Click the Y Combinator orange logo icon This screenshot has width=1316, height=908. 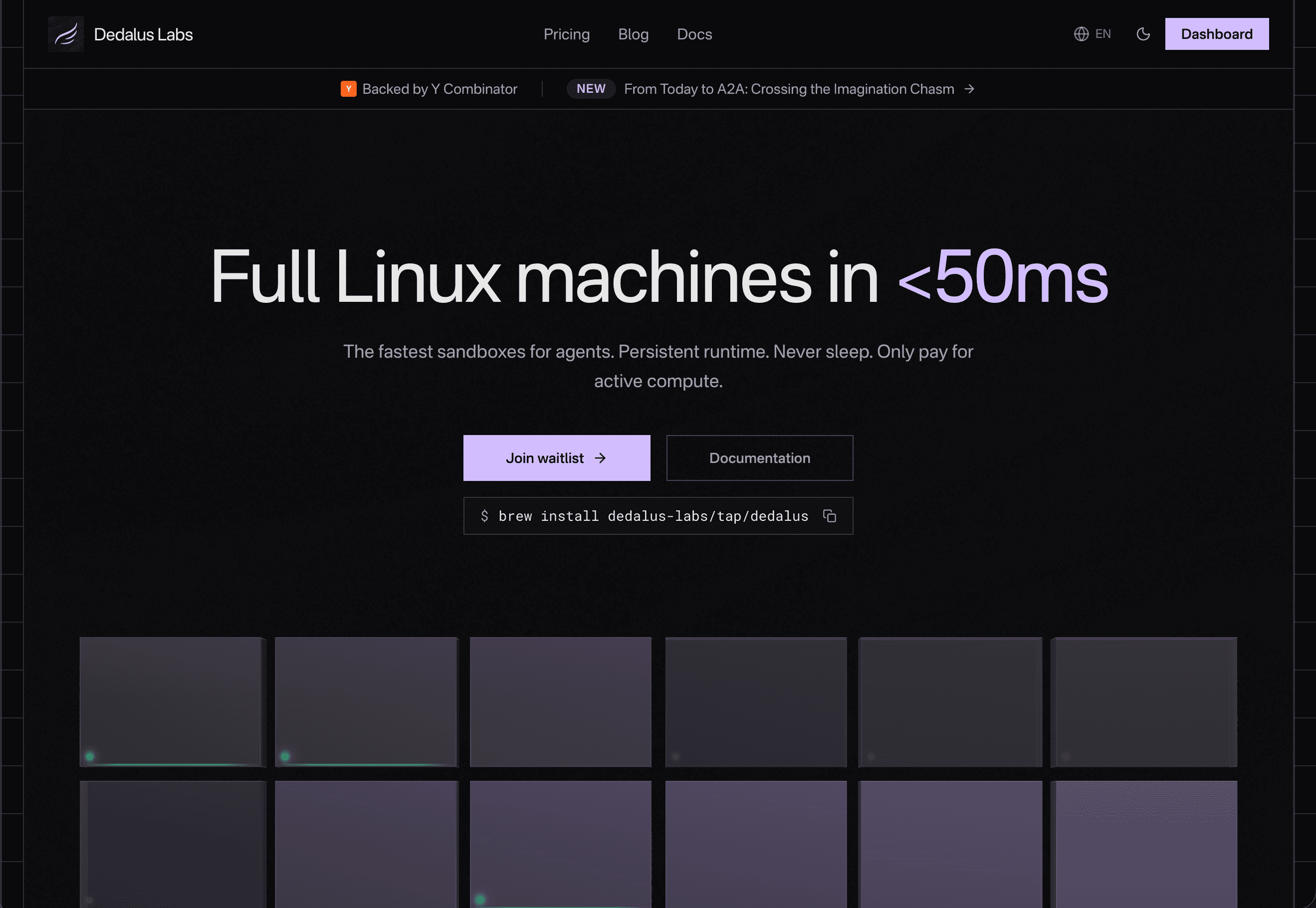pyautogui.click(x=348, y=89)
